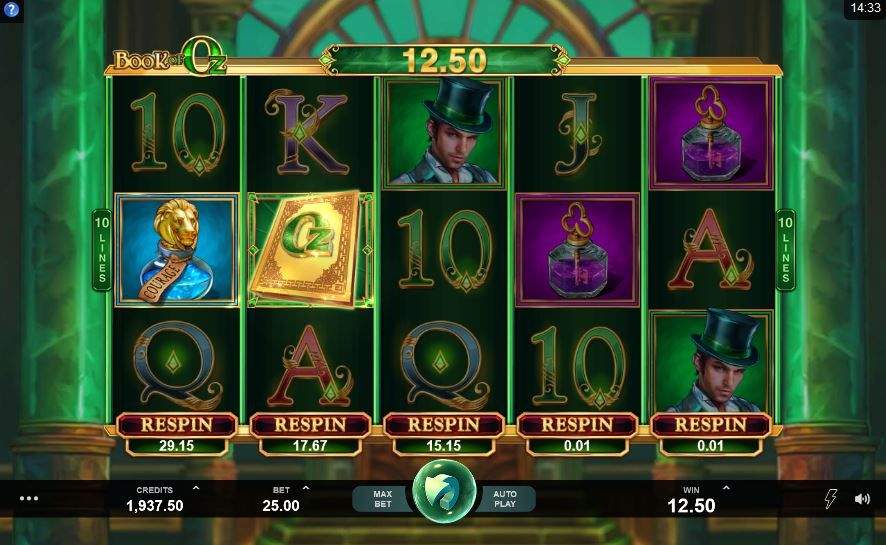This screenshot has width=886, height=545.
Task: Respin the third reel for 15.15
Action: click(x=444, y=434)
